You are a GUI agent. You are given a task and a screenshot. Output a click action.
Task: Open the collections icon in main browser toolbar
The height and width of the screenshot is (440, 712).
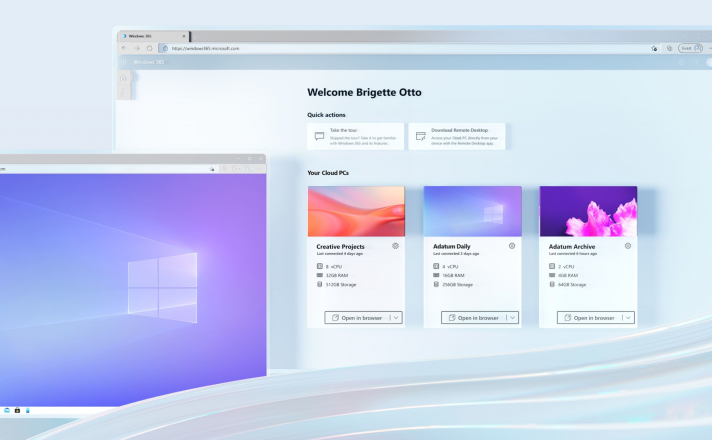669,48
